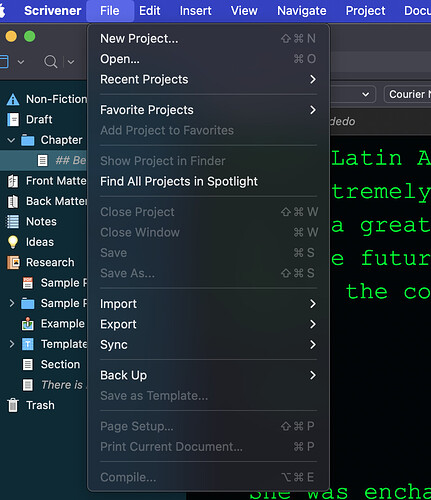Viewport: 431px width, 500px height.
Task: Expand the Sync submenu
Action: tap(208, 344)
